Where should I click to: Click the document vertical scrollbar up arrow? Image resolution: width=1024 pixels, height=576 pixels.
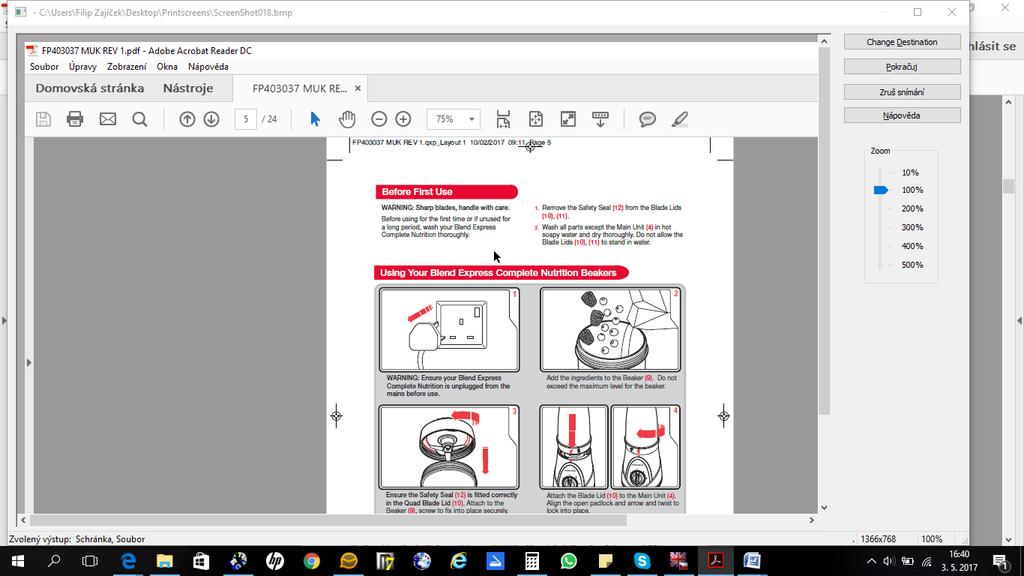coord(824,41)
